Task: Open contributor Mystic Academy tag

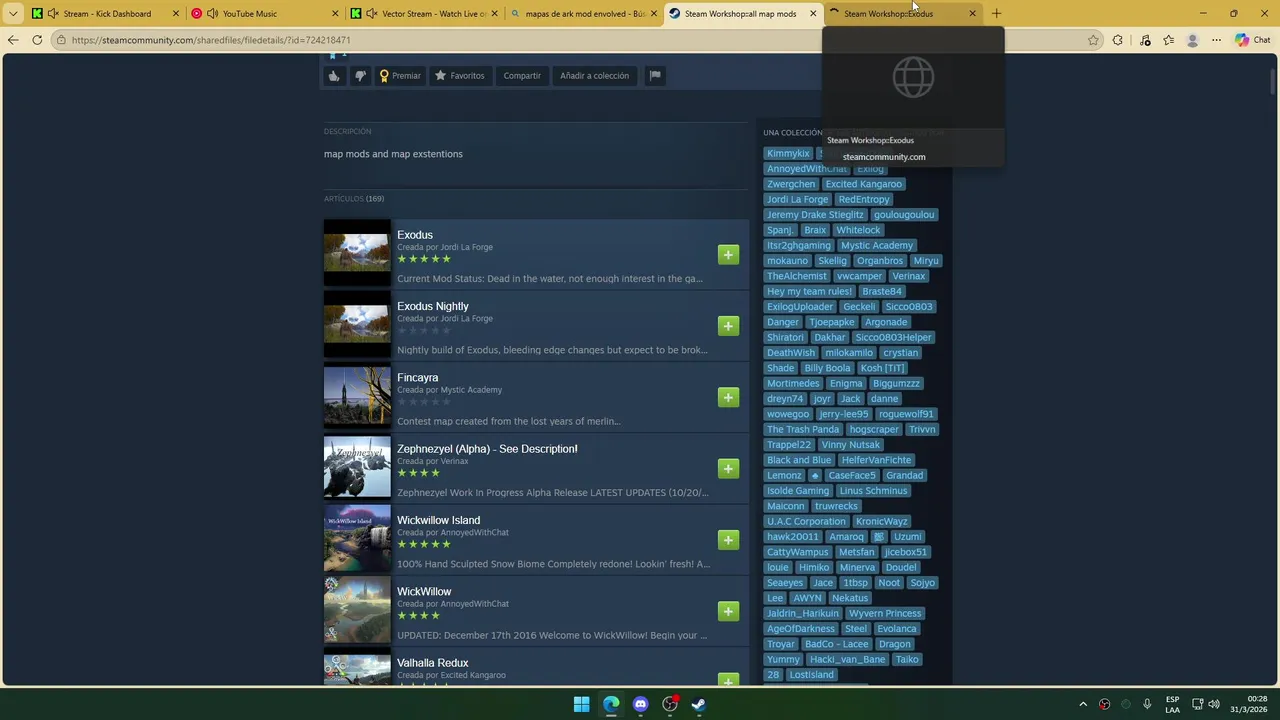Action: point(877,246)
